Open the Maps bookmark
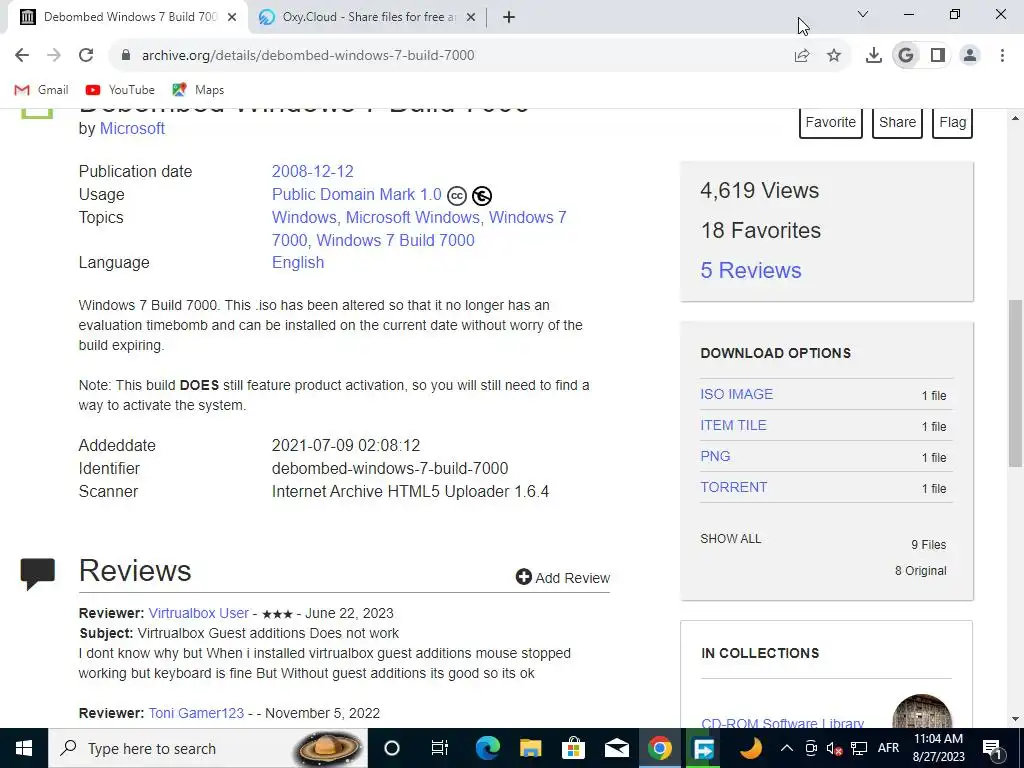This screenshot has height=768, width=1024. click(198, 90)
